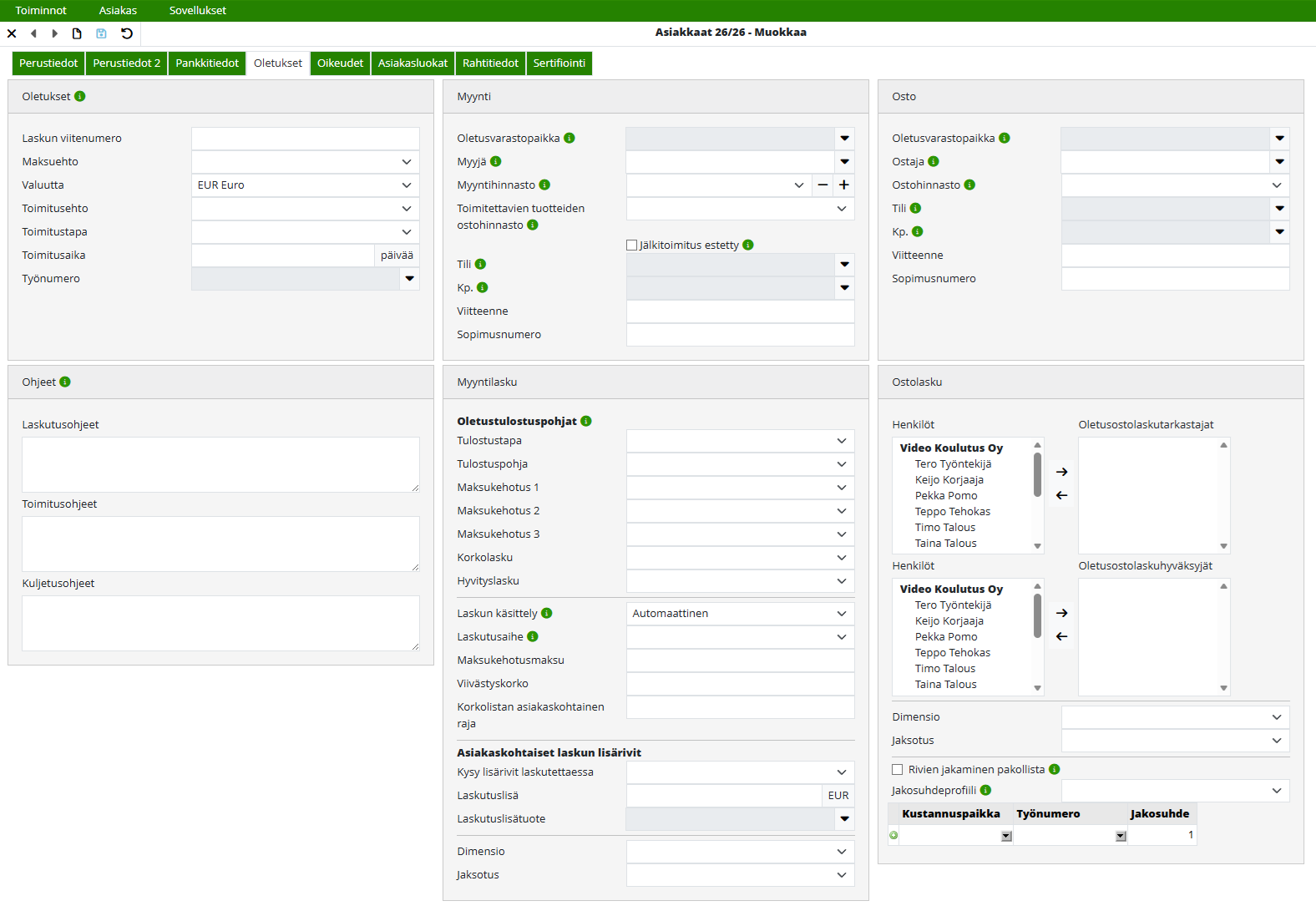Click the Laskun viitenumero input field
Viewport: 1316px width, 906px height.
pos(306,139)
